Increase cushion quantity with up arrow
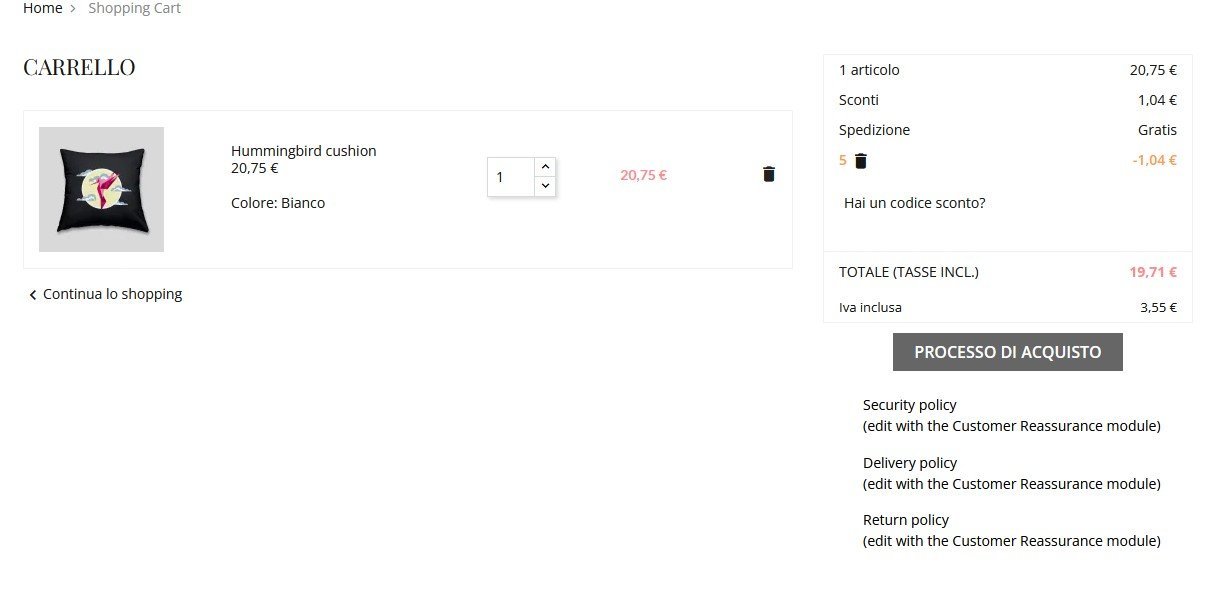 coord(545,167)
